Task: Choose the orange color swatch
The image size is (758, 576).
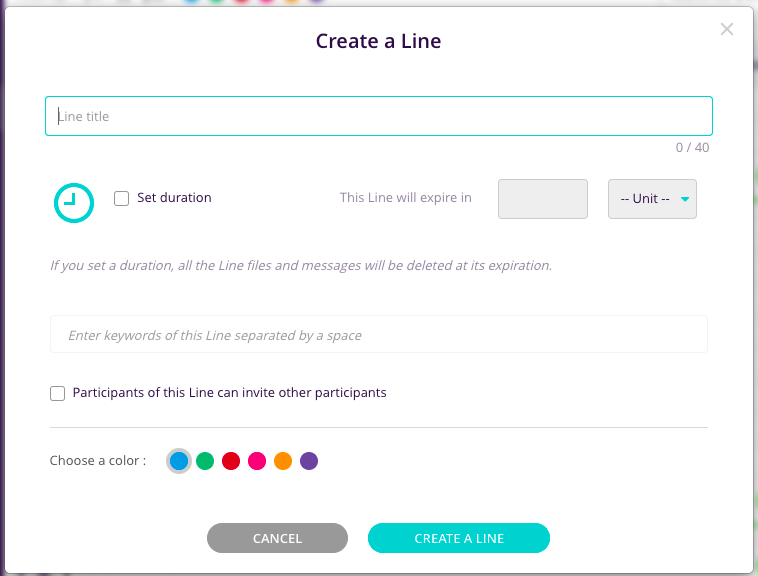Action: [x=283, y=461]
